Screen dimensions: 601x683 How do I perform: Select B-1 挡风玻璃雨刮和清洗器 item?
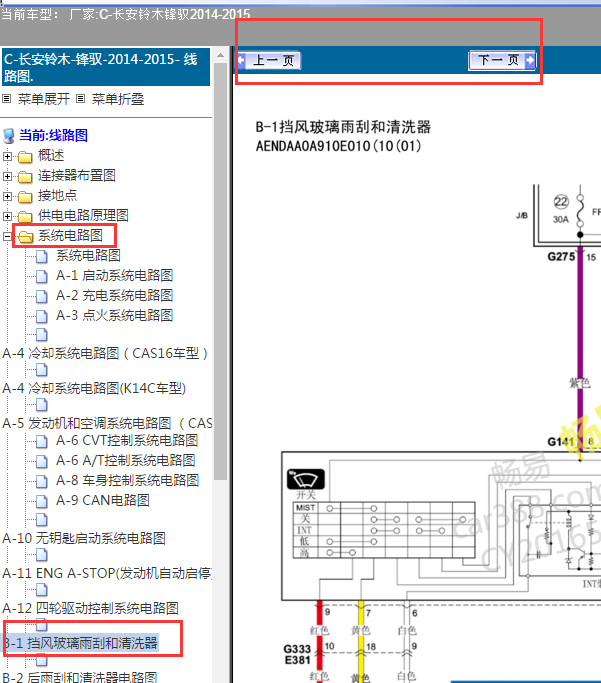point(81,643)
